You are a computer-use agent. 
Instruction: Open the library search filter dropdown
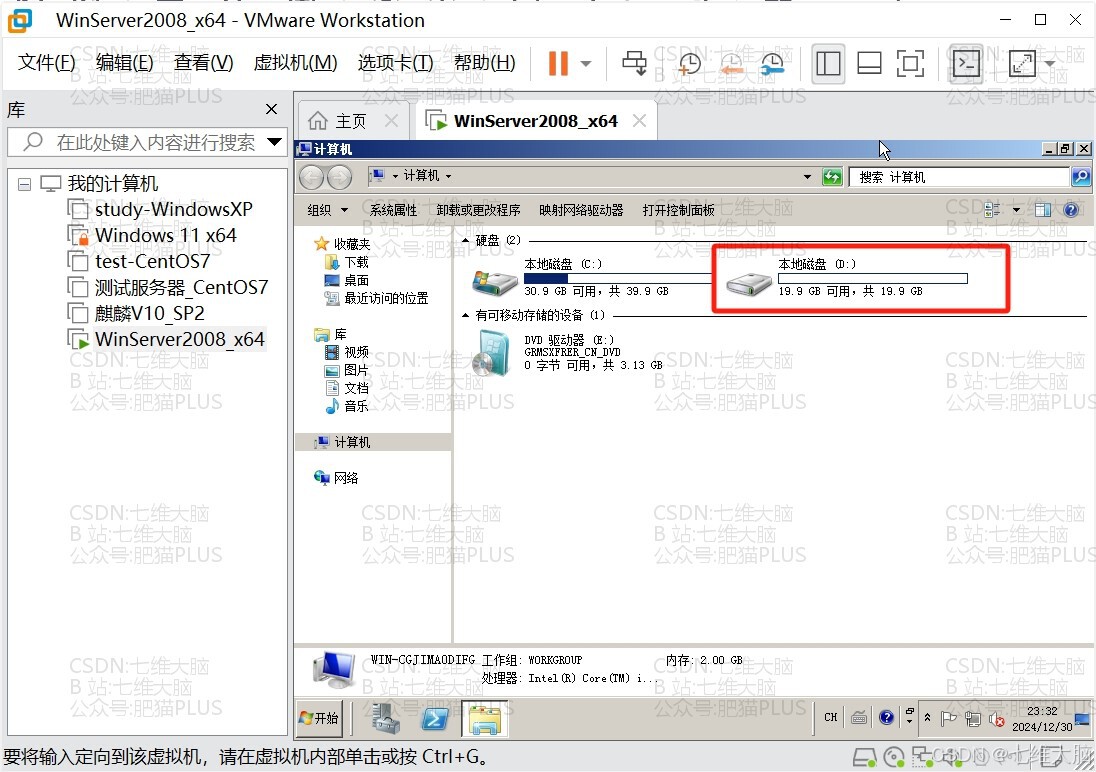pyautogui.click(x=275, y=142)
